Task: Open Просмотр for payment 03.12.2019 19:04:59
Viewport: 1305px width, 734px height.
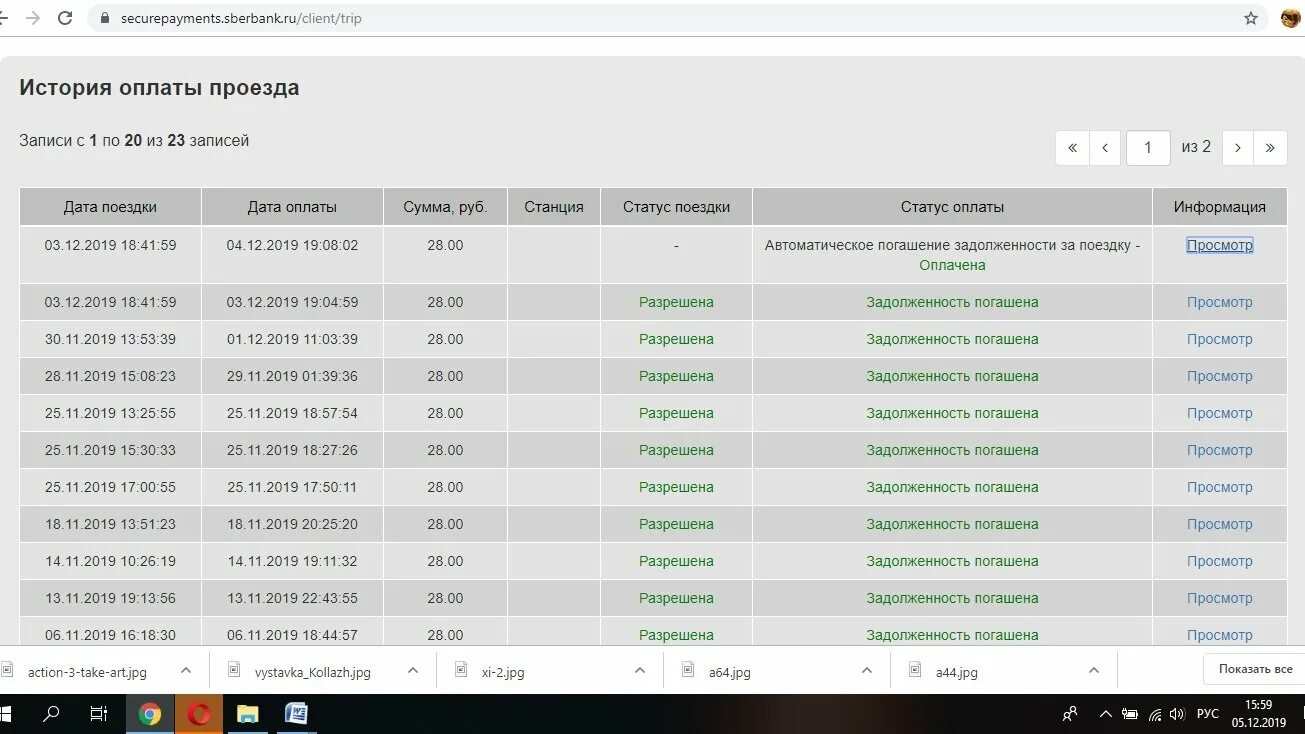Action: pos(1219,302)
